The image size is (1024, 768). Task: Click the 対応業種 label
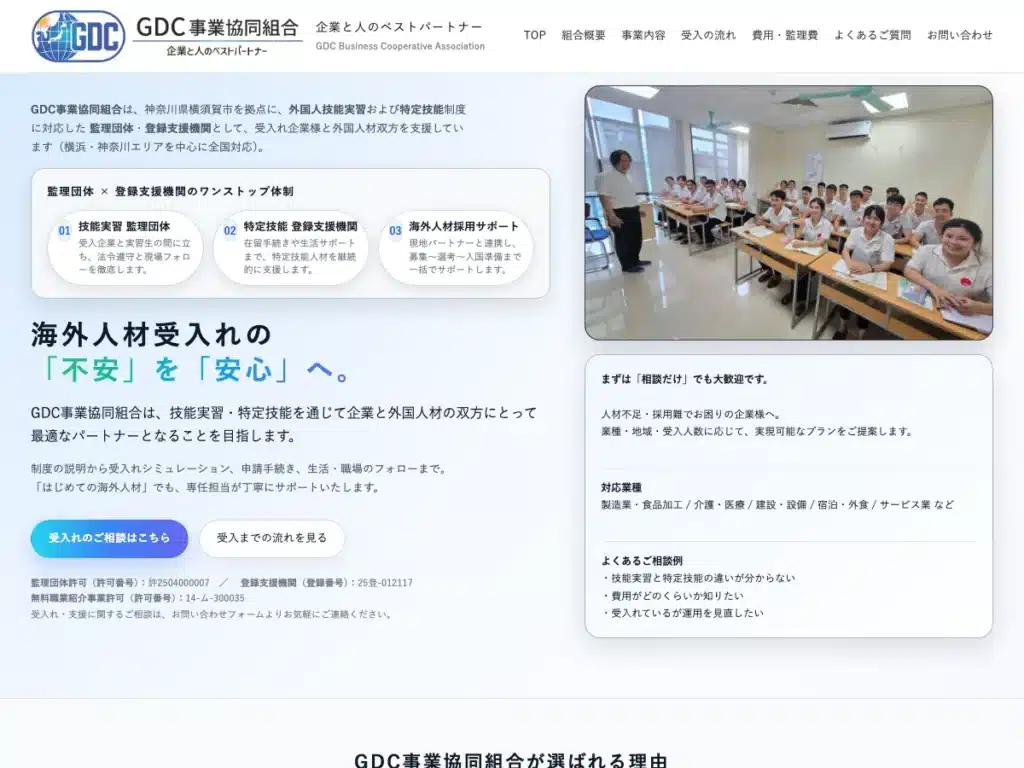click(621, 487)
